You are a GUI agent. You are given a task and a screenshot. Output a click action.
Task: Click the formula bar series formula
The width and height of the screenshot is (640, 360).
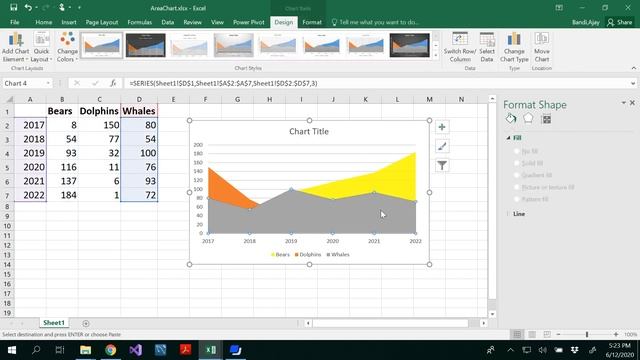pyautogui.click(x=223, y=83)
